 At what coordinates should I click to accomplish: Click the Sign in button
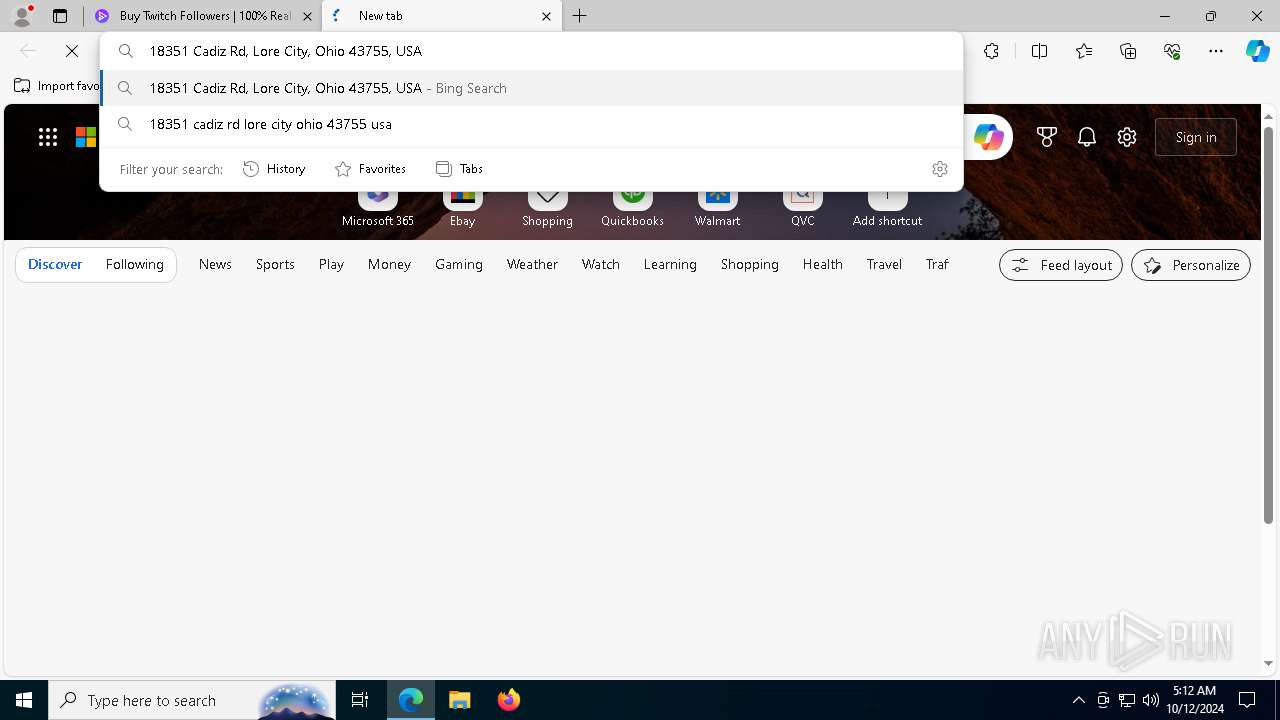(x=1196, y=137)
